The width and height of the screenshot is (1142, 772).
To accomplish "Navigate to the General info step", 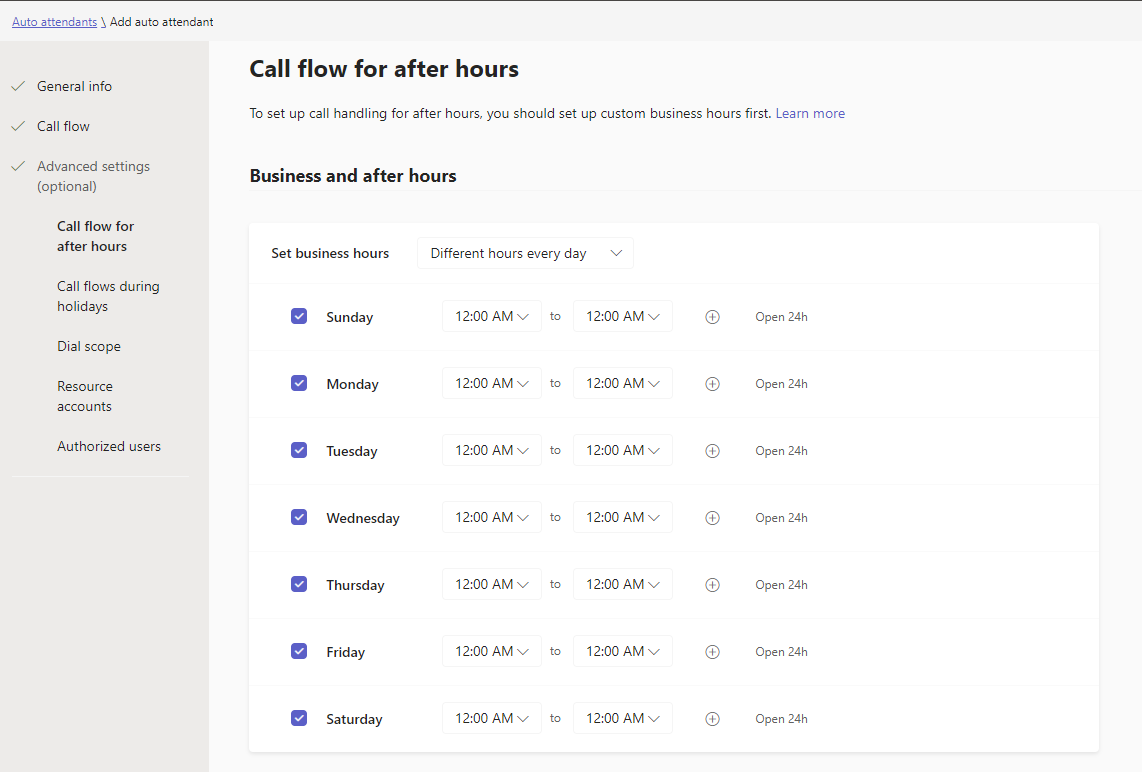I will [74, 86].
